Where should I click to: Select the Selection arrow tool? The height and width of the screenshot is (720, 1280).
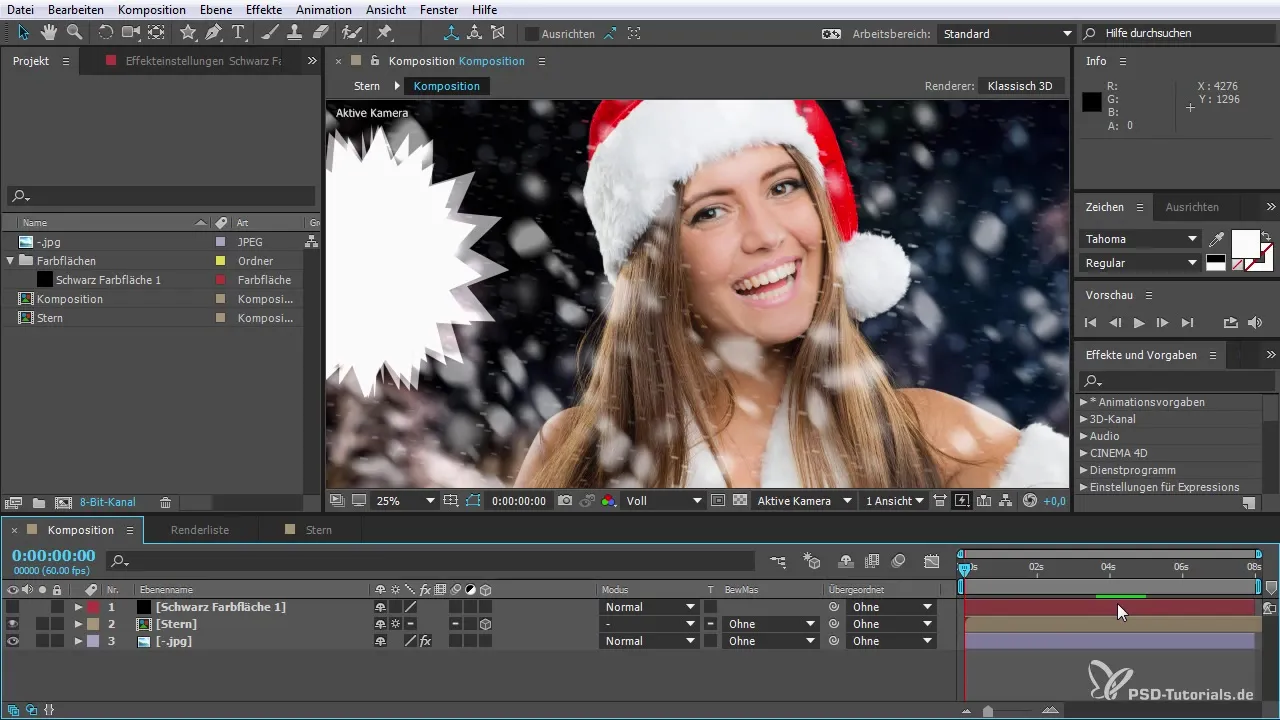(24, 32)
